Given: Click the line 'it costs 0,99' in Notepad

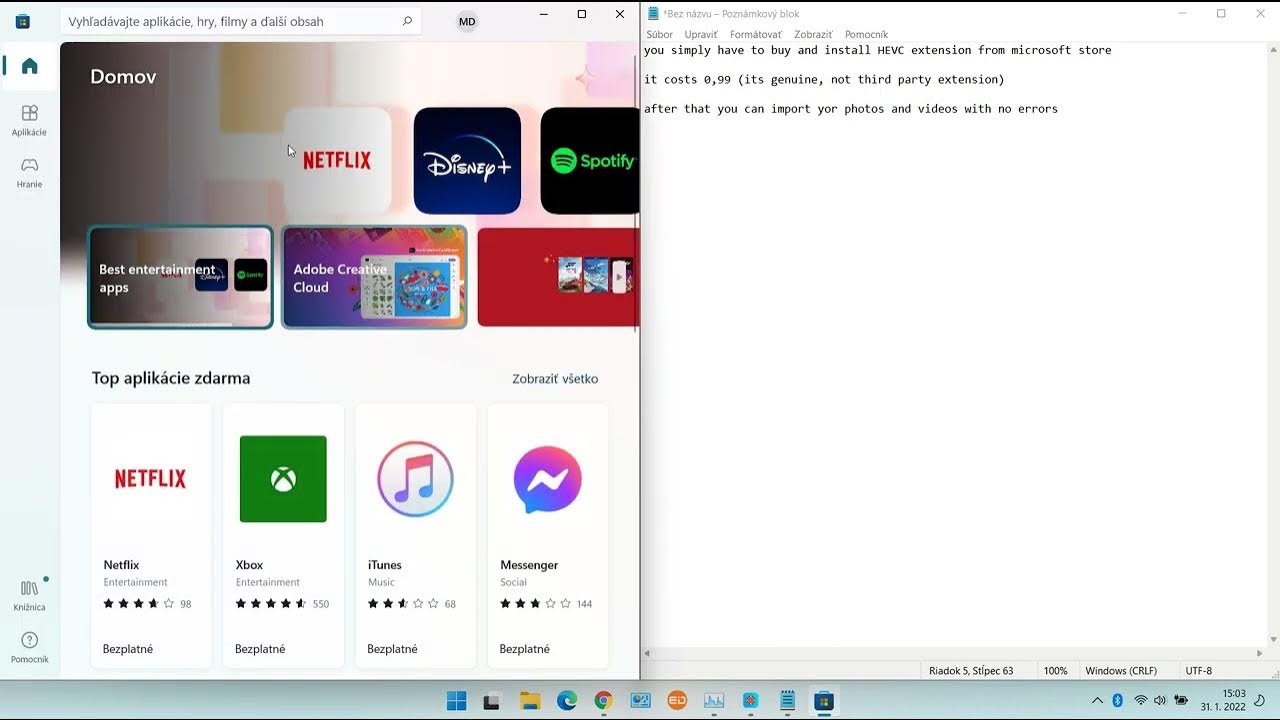Looking at the screenshot, I should coord(824,79).
